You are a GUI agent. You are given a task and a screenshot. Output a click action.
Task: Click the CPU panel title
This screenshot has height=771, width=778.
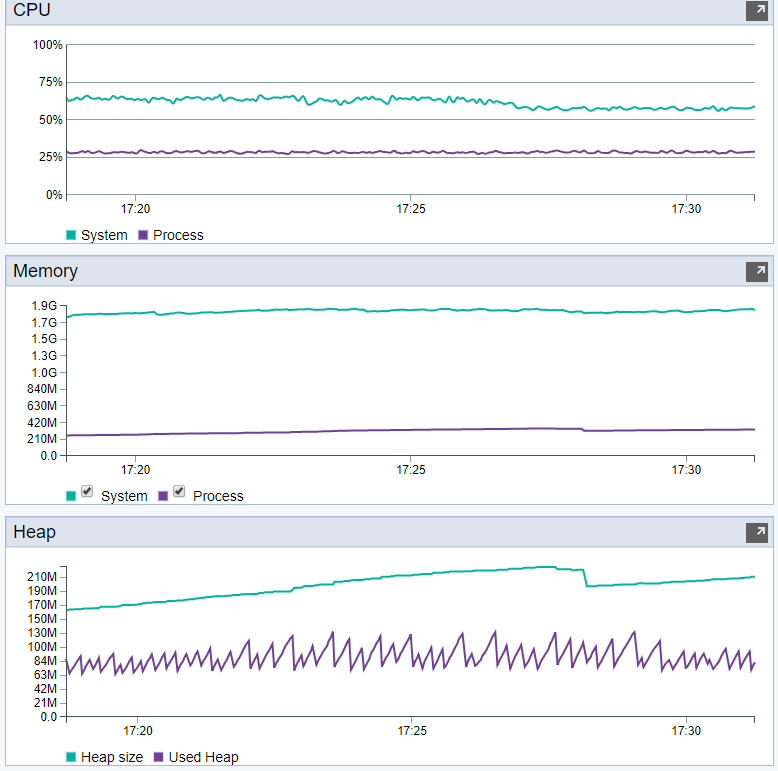(32, 10)
